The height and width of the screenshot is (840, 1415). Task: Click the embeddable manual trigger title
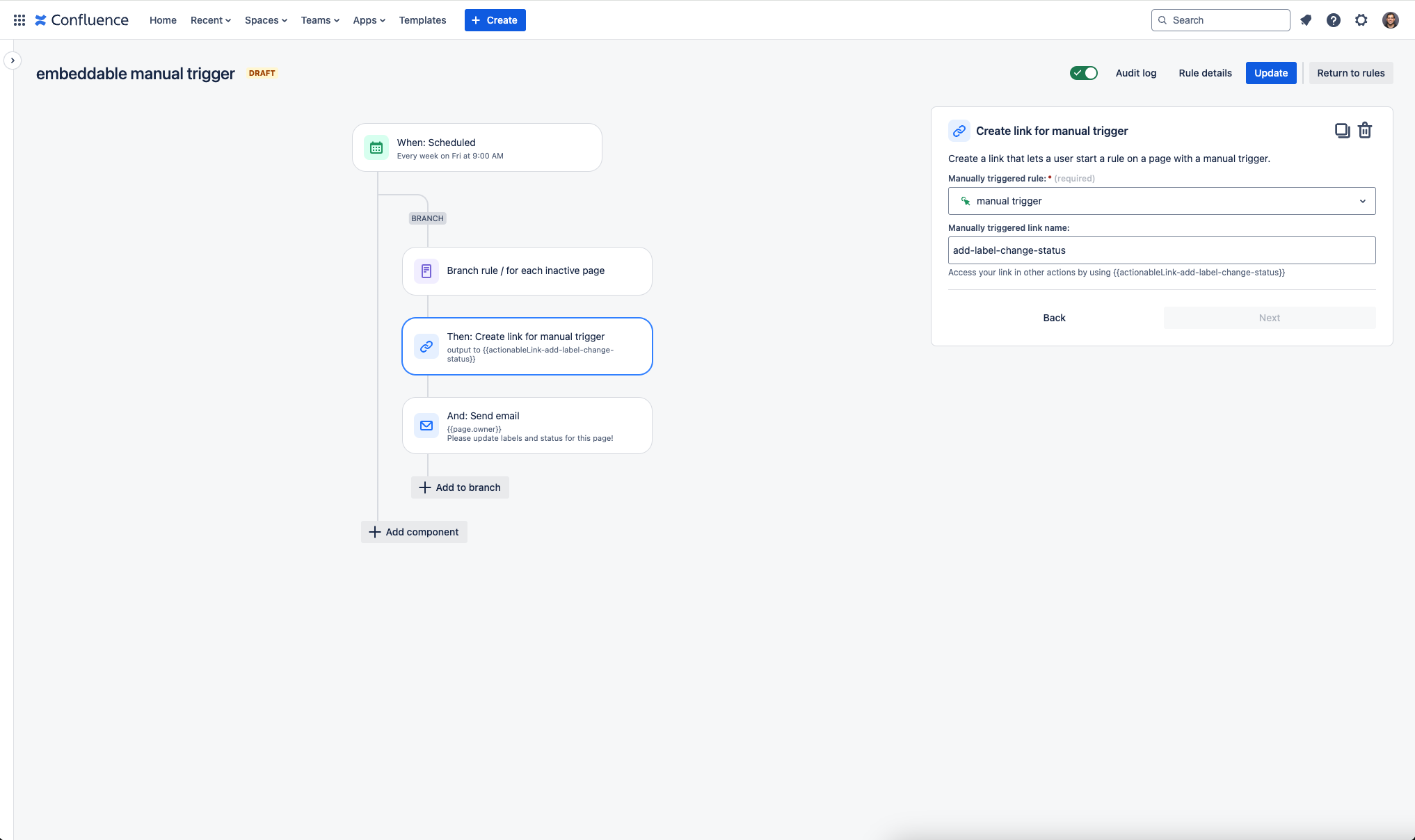click(136, 74)
